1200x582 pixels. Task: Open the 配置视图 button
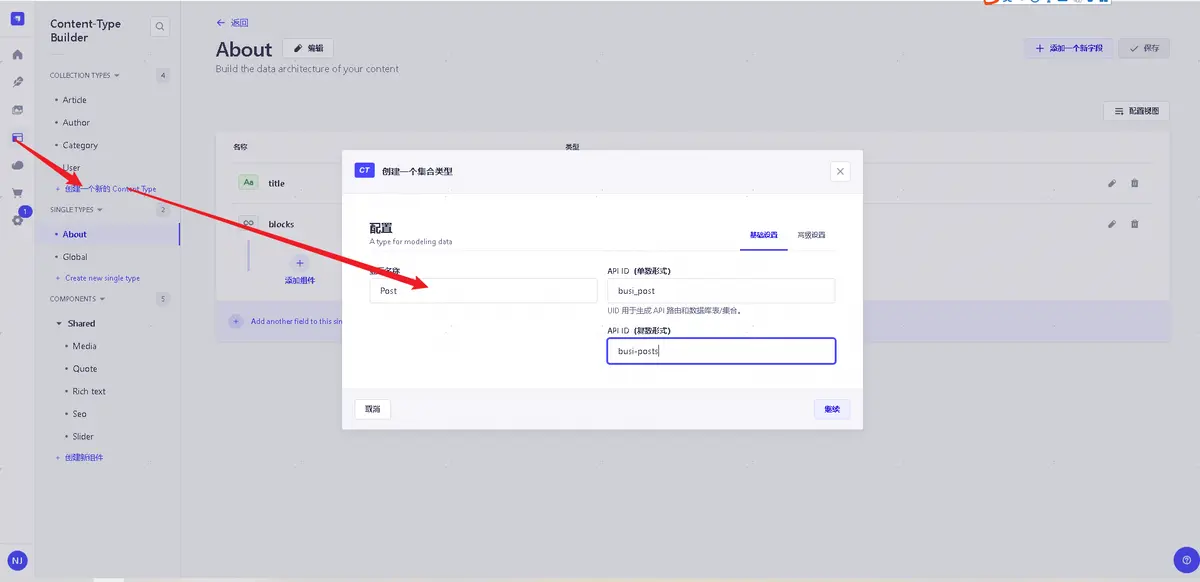pyautogui.click(x=1136, y=112)
